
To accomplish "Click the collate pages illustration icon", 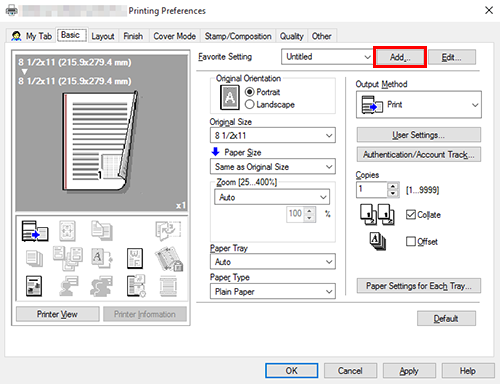I will 377,215.
